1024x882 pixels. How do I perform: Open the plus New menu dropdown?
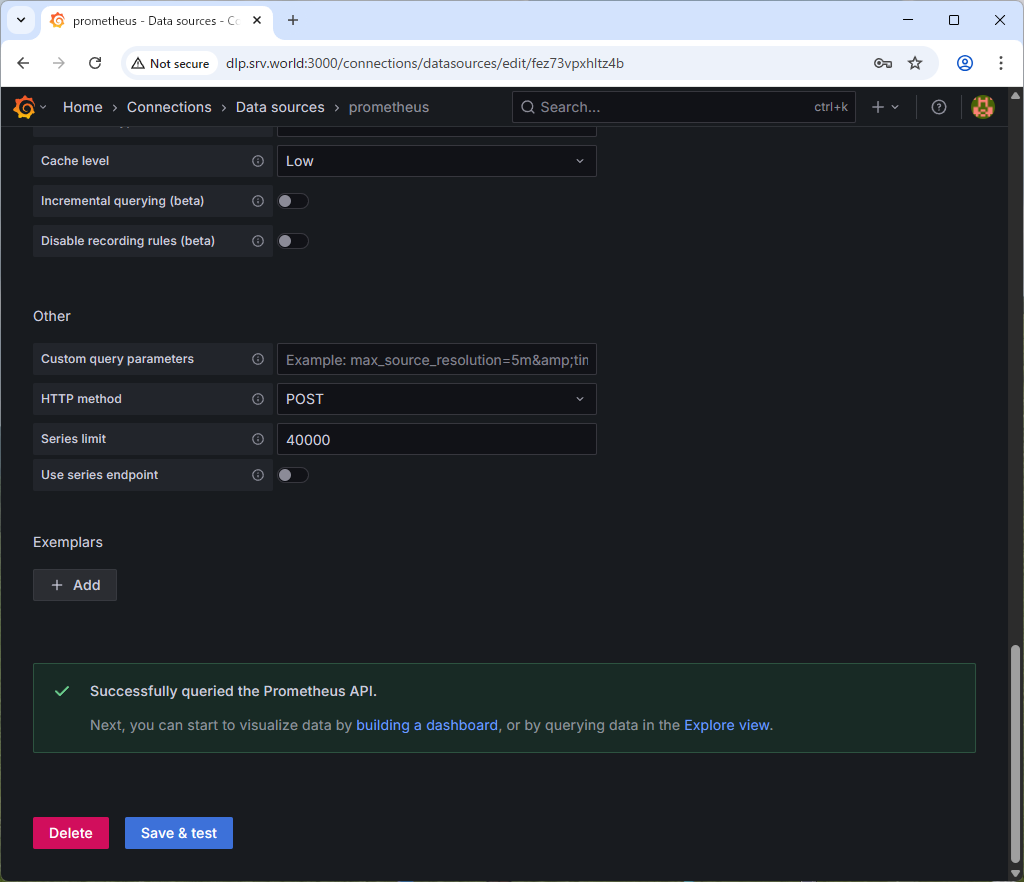885,107
